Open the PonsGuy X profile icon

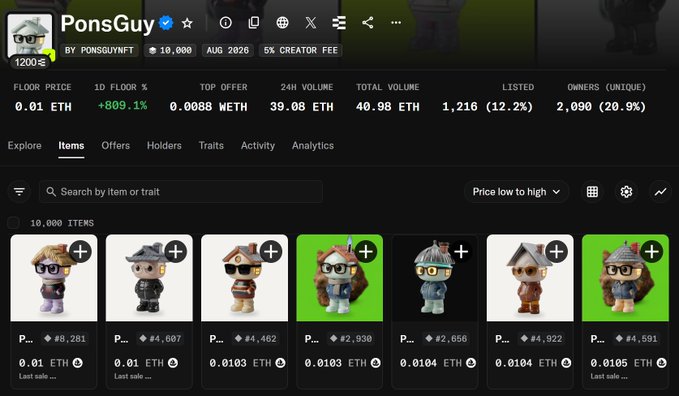(x=310, y=23)
